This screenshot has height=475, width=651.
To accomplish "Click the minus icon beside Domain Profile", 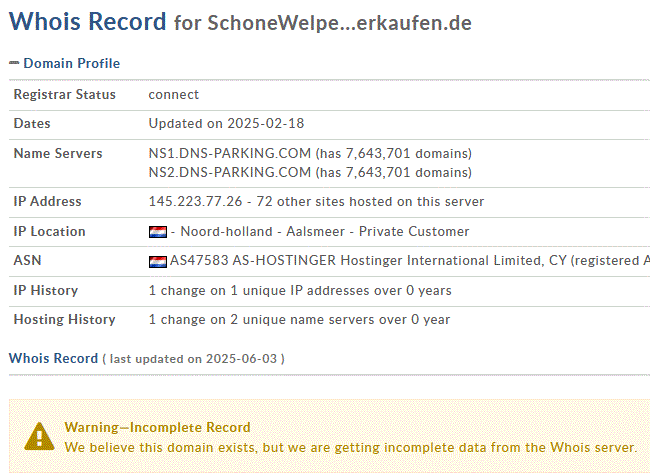I will tap(14, 63).
